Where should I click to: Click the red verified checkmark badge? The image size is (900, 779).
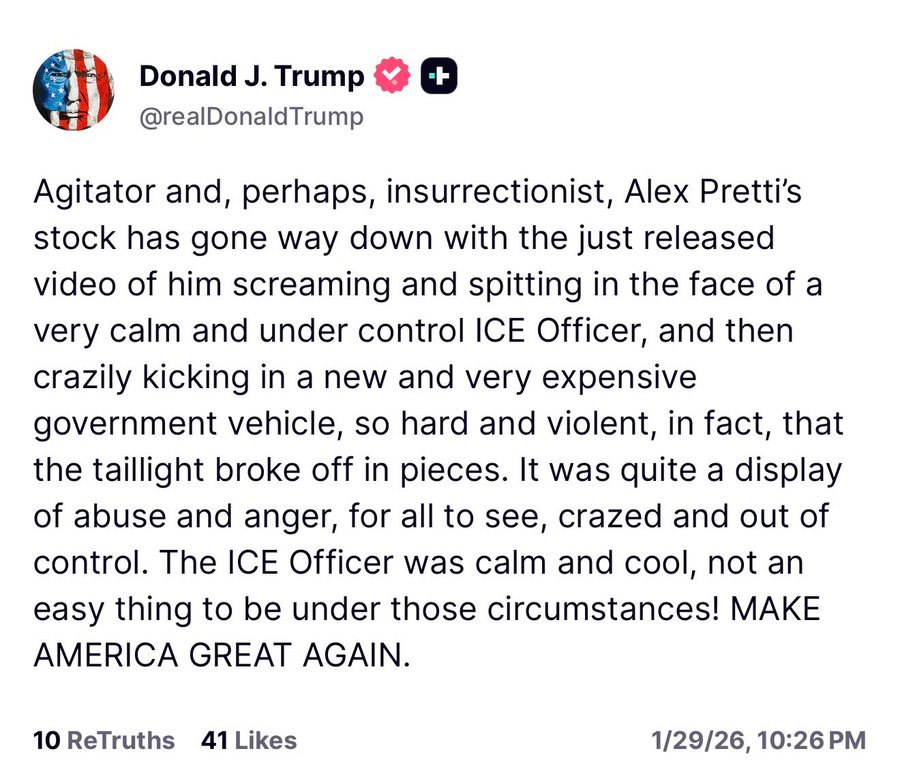click(392, 75)
